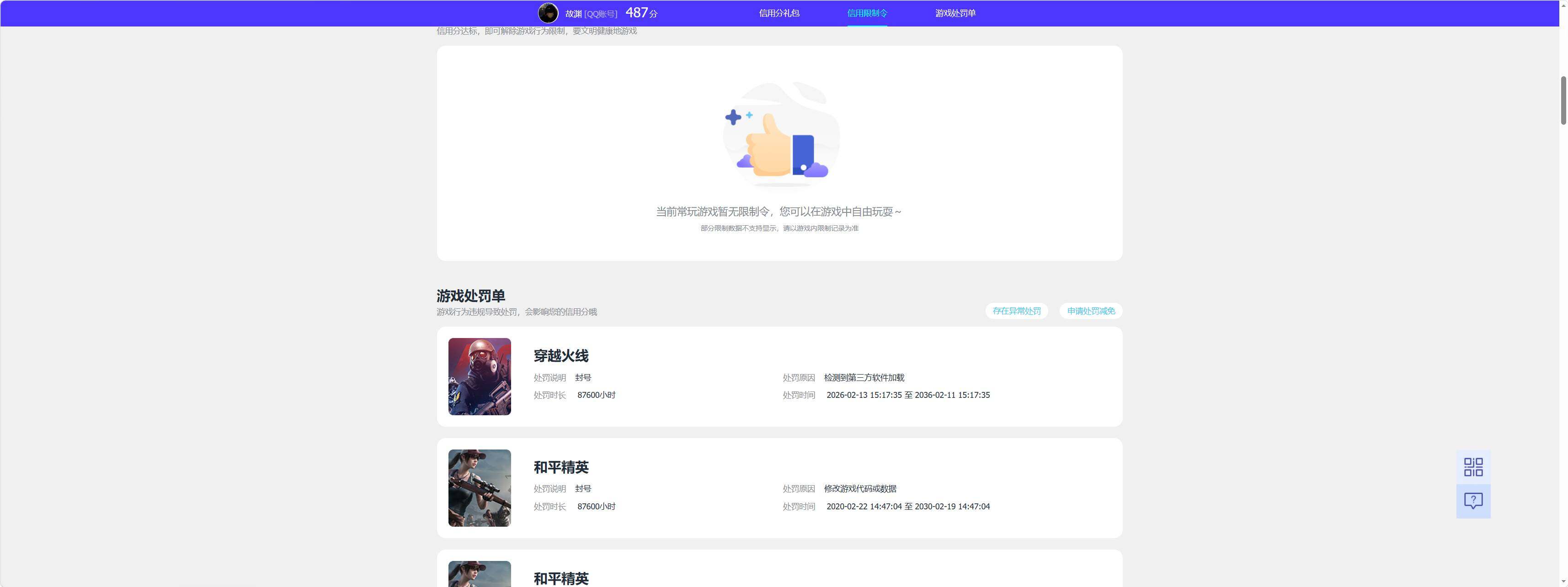
Task: Open the QR code floating icon
Action: [x=1473, y=467]
